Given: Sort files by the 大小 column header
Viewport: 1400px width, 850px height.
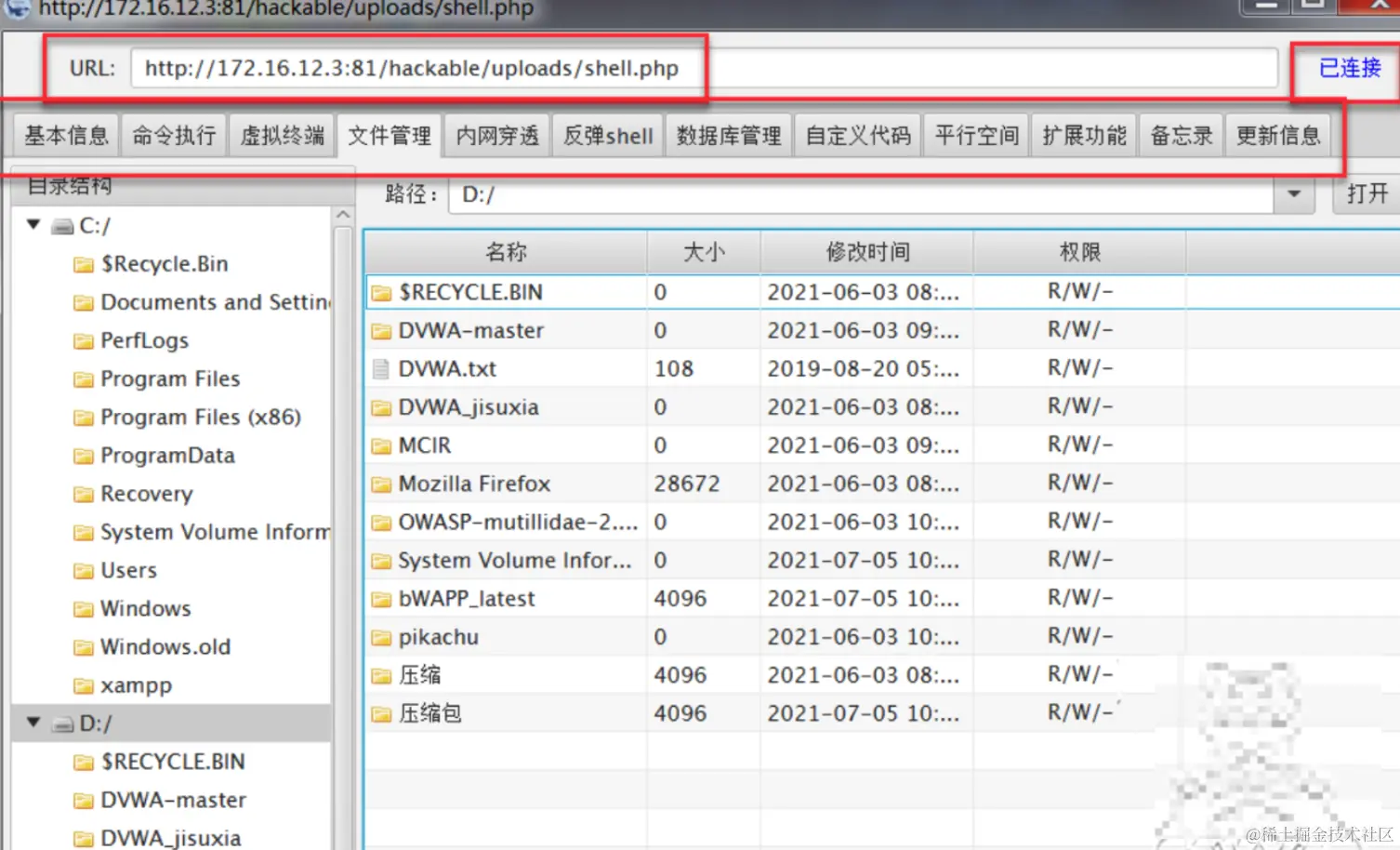Looking at the screenshot, I should (704, 252).
